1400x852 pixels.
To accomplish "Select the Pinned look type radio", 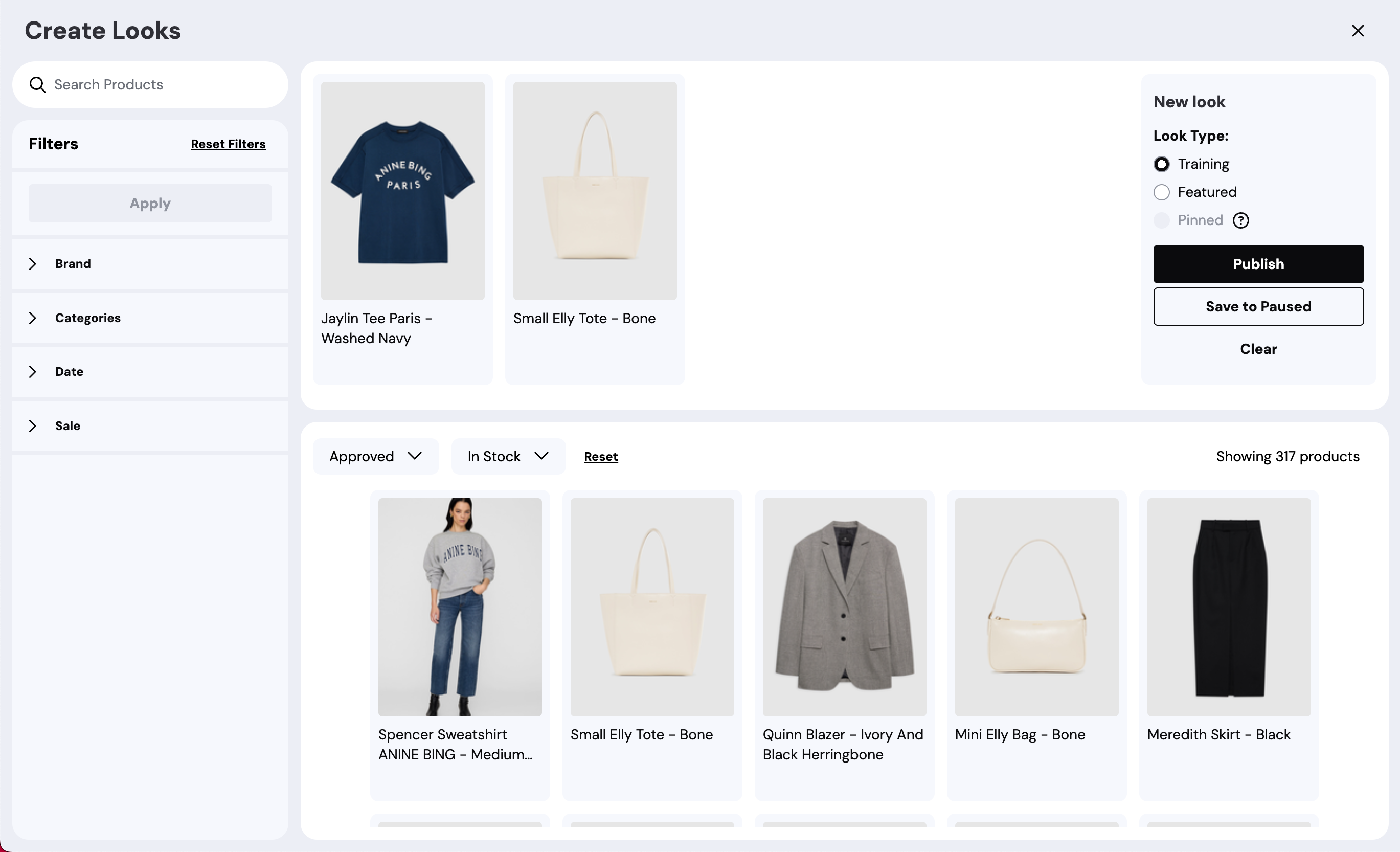I will coord(1161,220).
